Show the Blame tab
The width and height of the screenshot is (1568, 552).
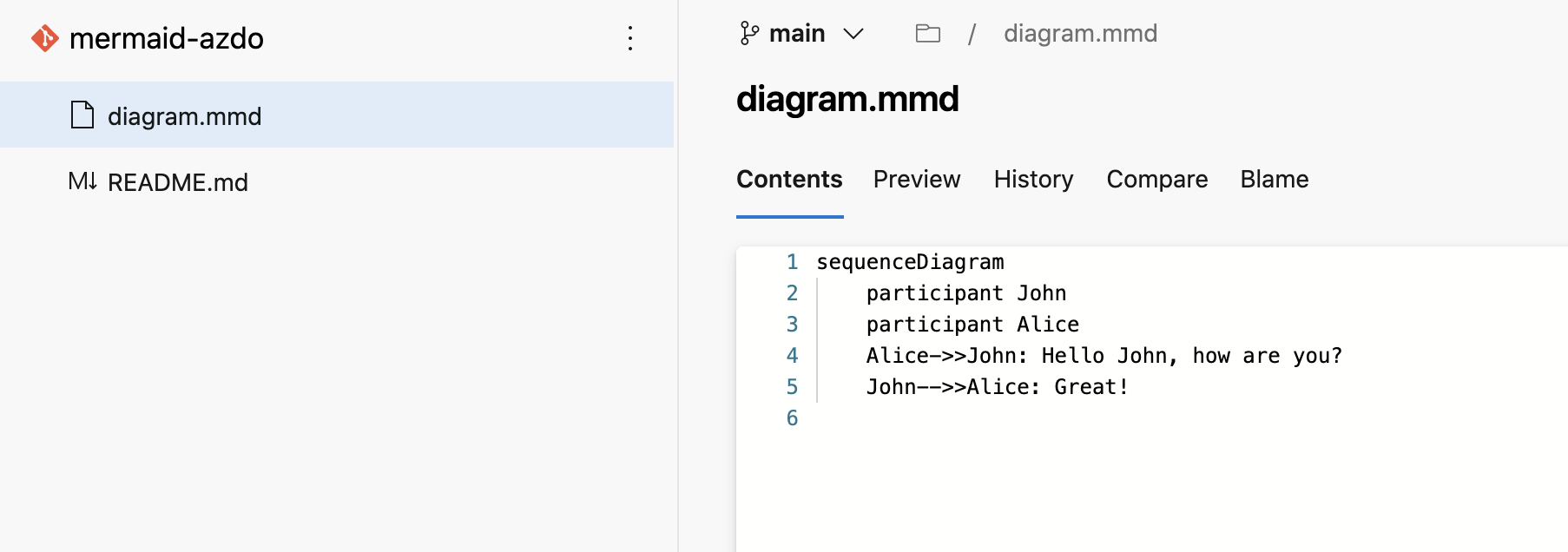(1274, 179)
